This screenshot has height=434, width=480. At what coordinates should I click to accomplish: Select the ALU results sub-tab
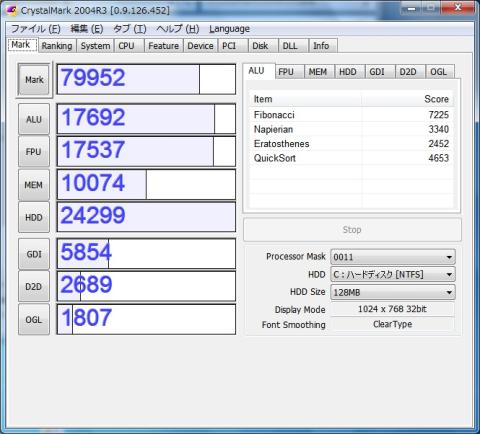pyautogui.click(x=259, y=71)
